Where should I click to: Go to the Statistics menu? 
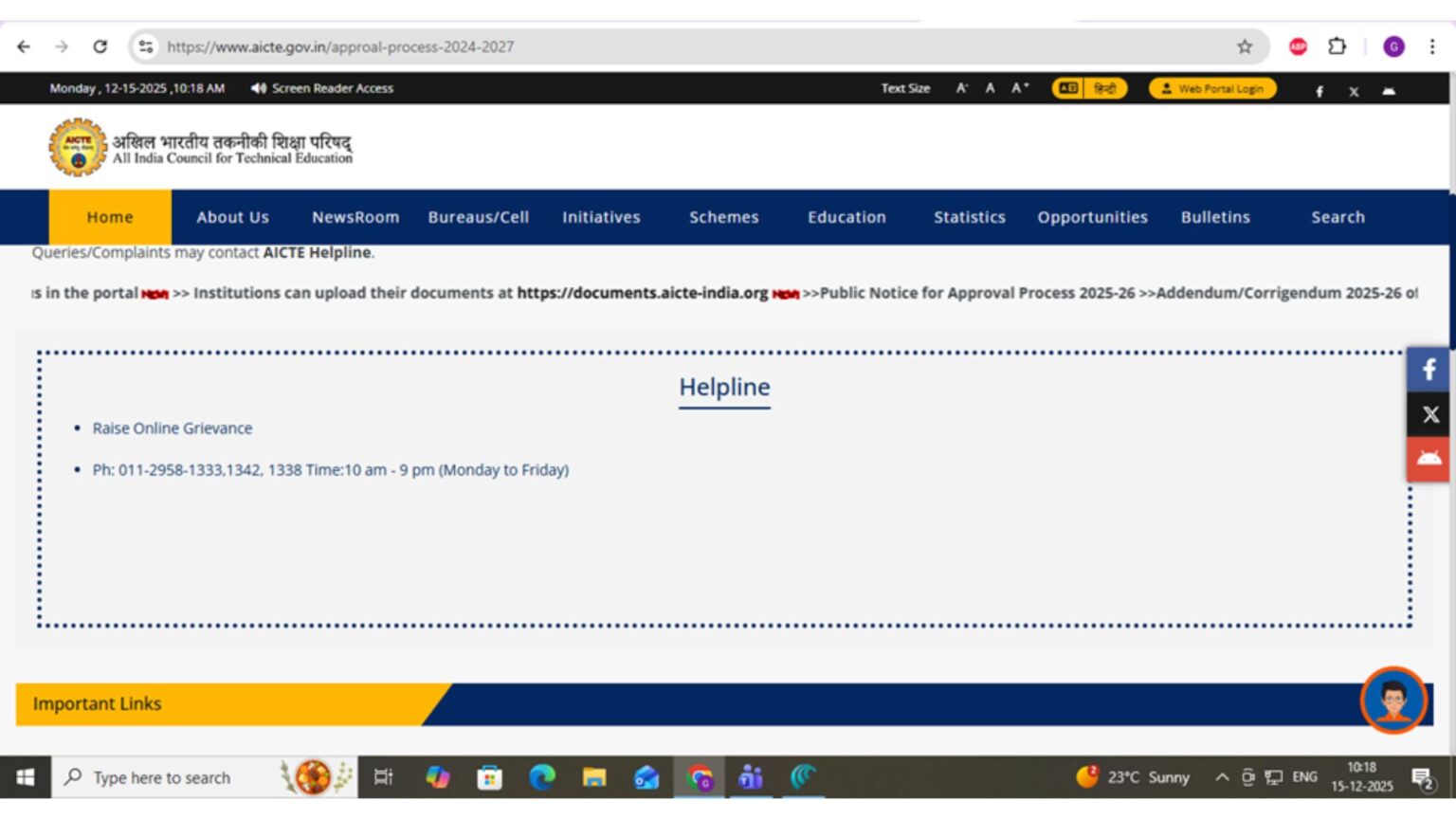click(x=969, y=217)
